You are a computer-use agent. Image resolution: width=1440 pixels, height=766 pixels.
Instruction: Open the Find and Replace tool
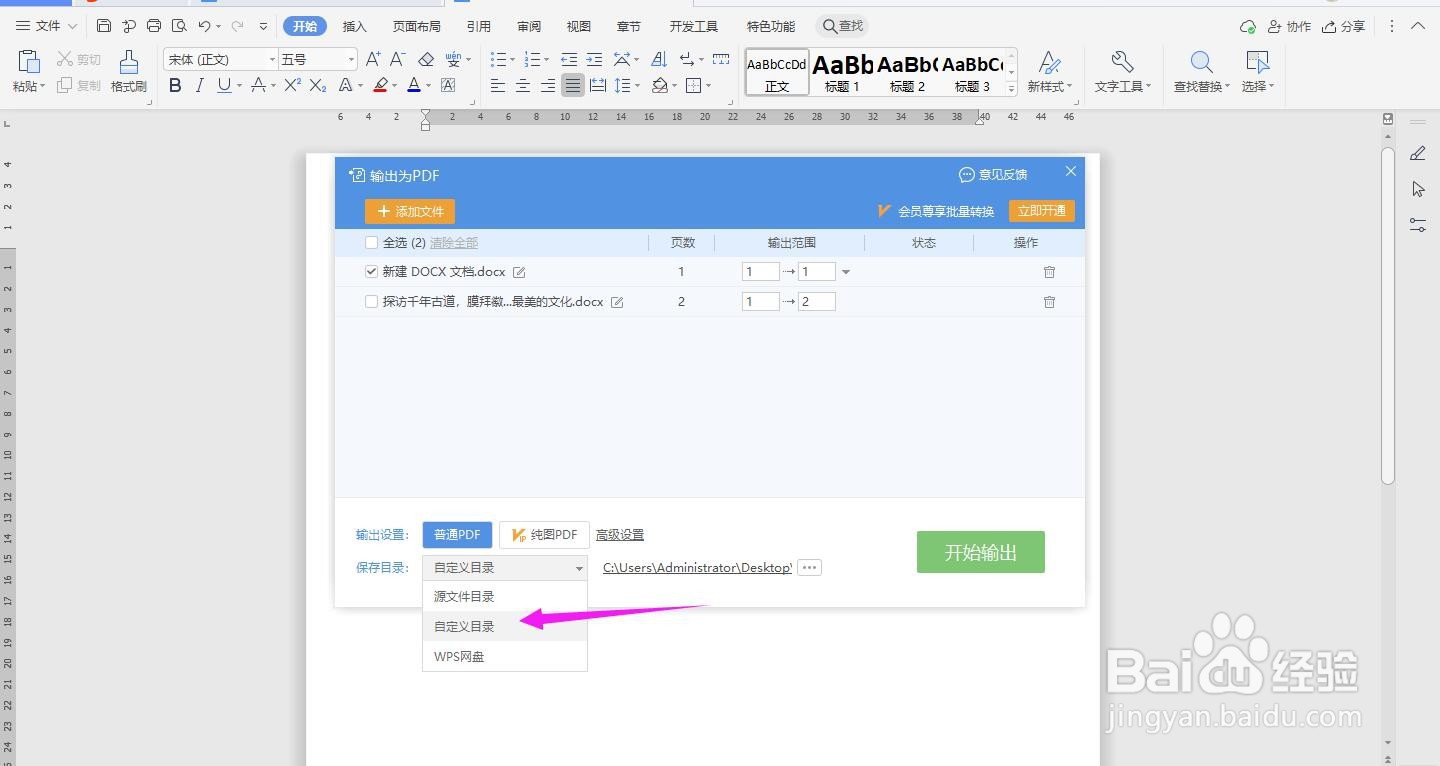click(1196, 70)
